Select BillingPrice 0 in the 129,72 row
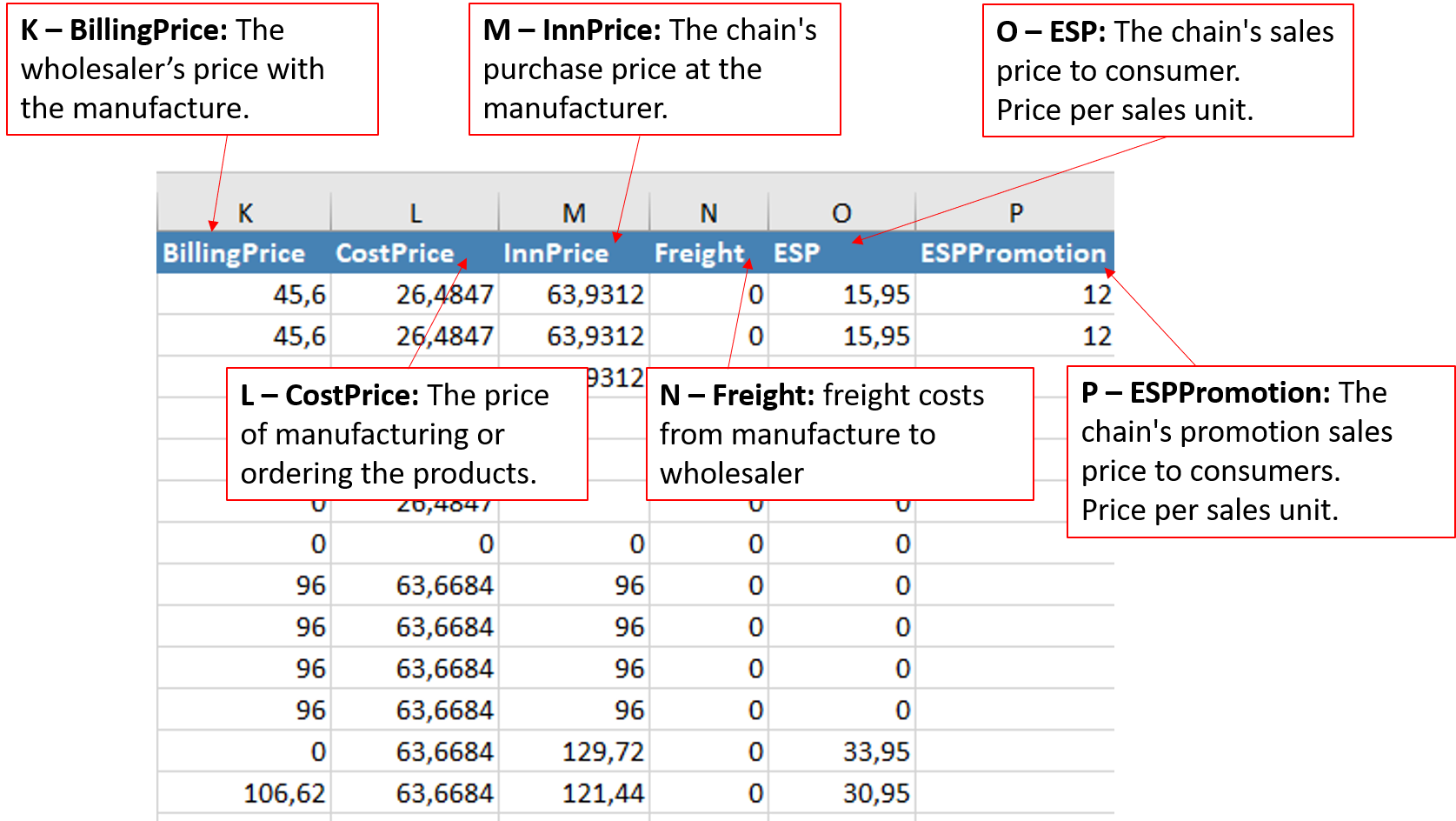The height and width of the screenshot is (821, 1456). click(244, 751)
